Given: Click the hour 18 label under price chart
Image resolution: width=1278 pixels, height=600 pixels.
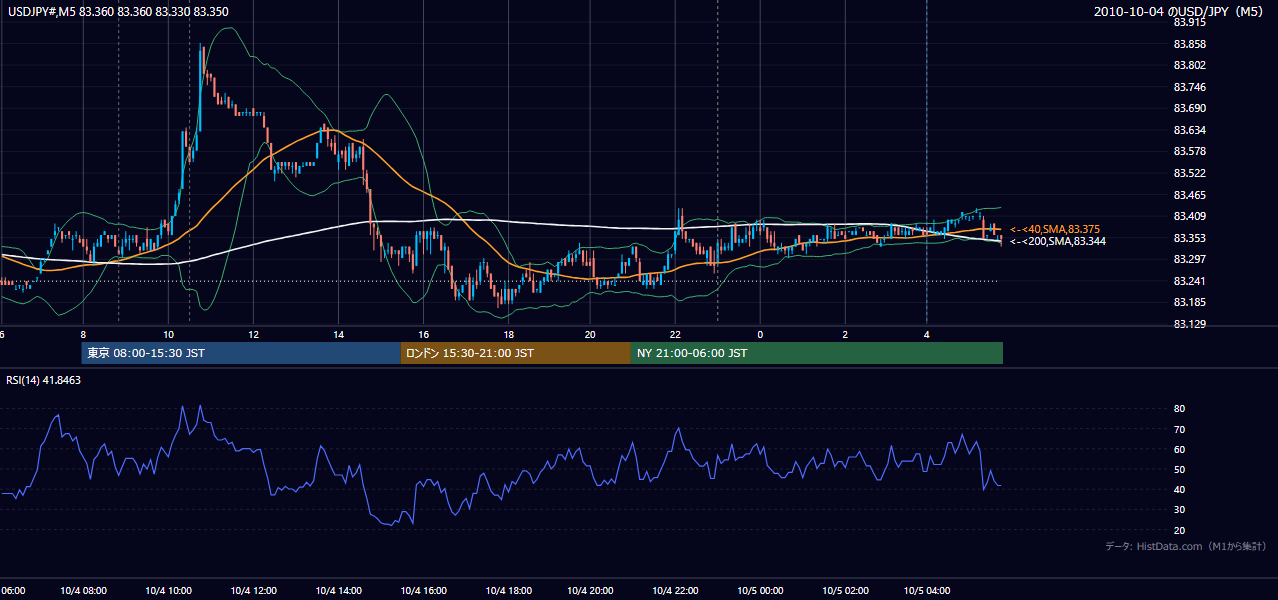Looking at the screenshot, I should 507,334.
